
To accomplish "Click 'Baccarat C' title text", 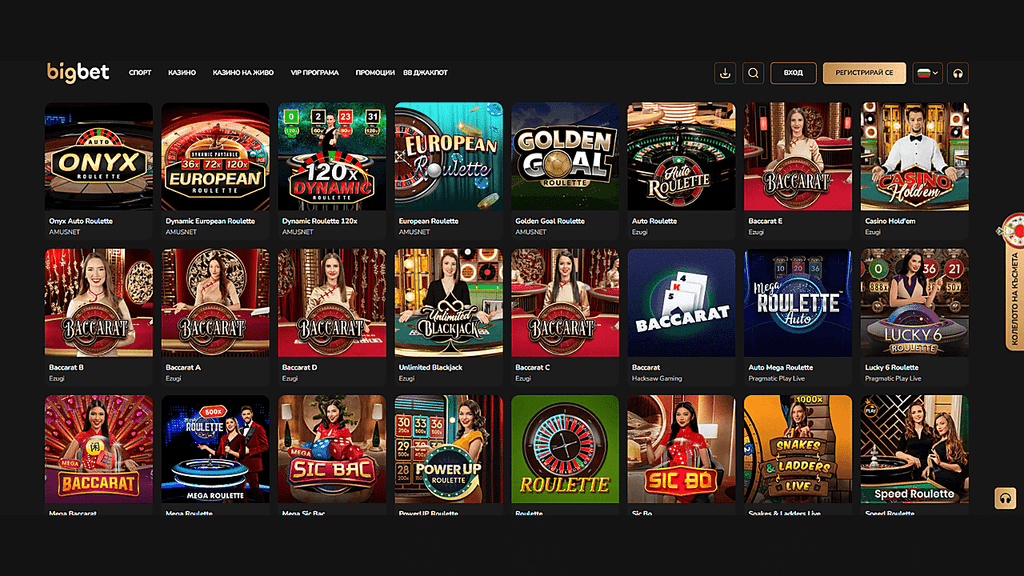I will [x=533, y=368].
